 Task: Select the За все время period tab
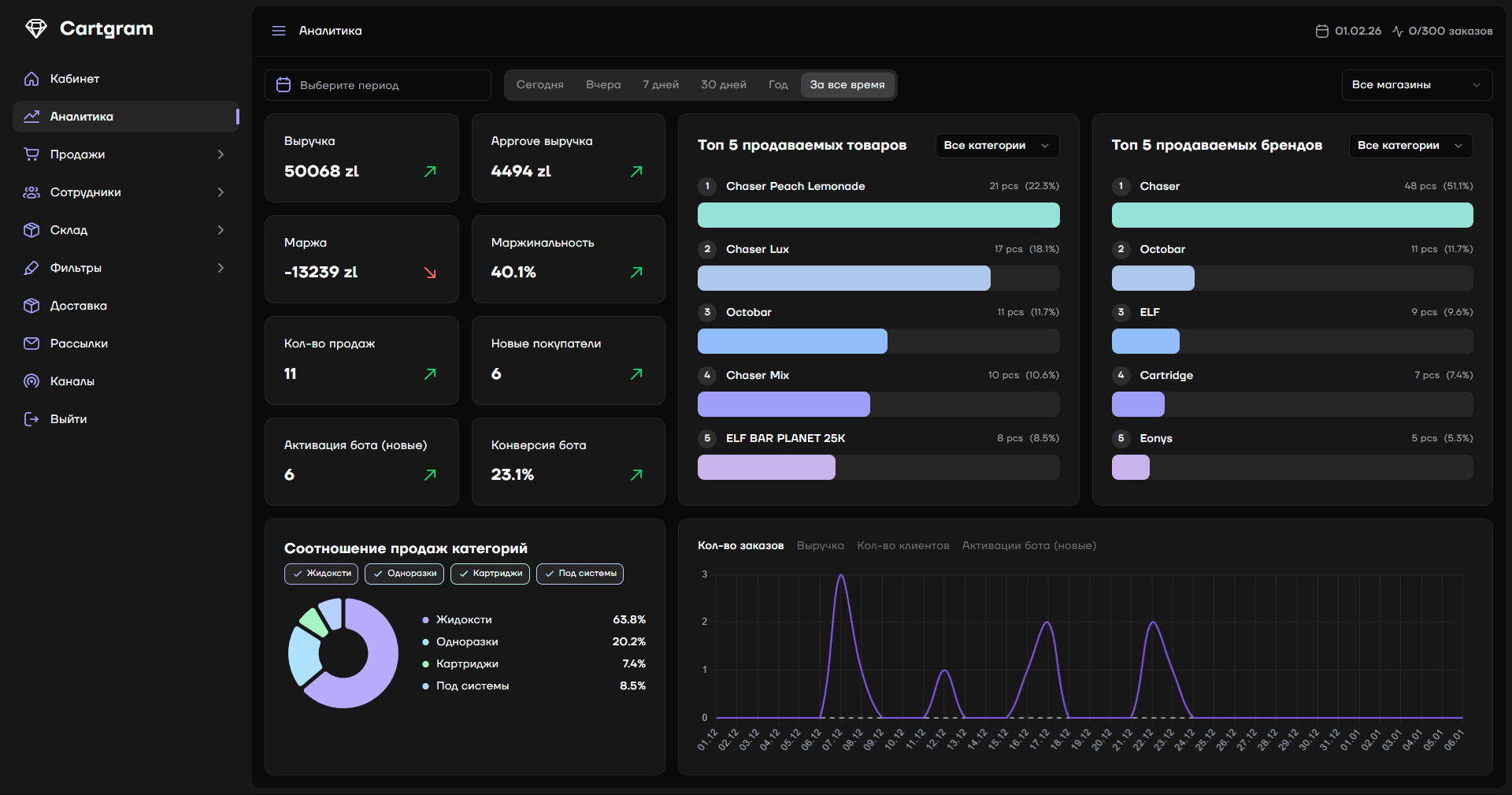(847, 85)
